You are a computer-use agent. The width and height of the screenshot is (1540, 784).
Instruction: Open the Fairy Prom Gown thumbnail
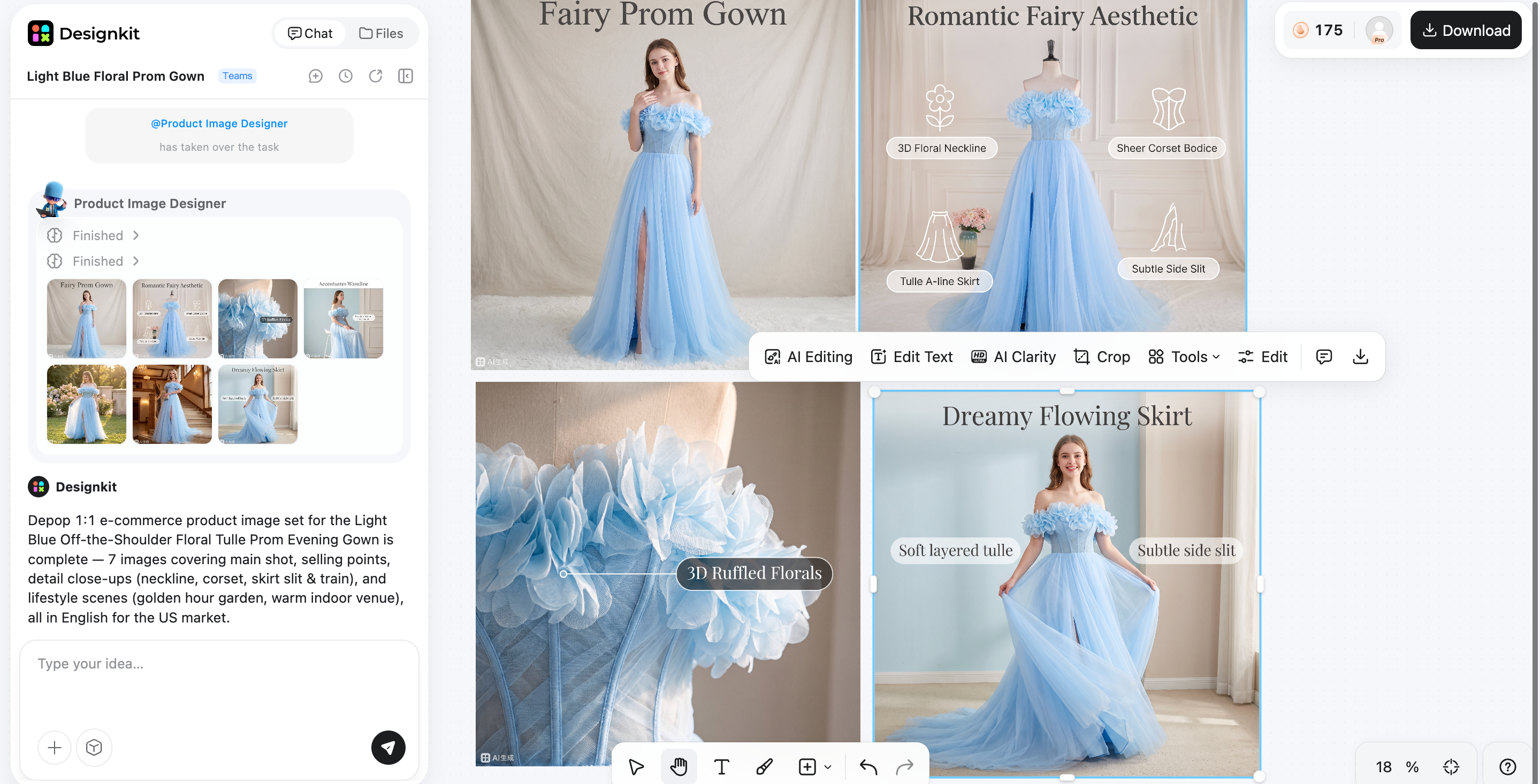[87, 319]
